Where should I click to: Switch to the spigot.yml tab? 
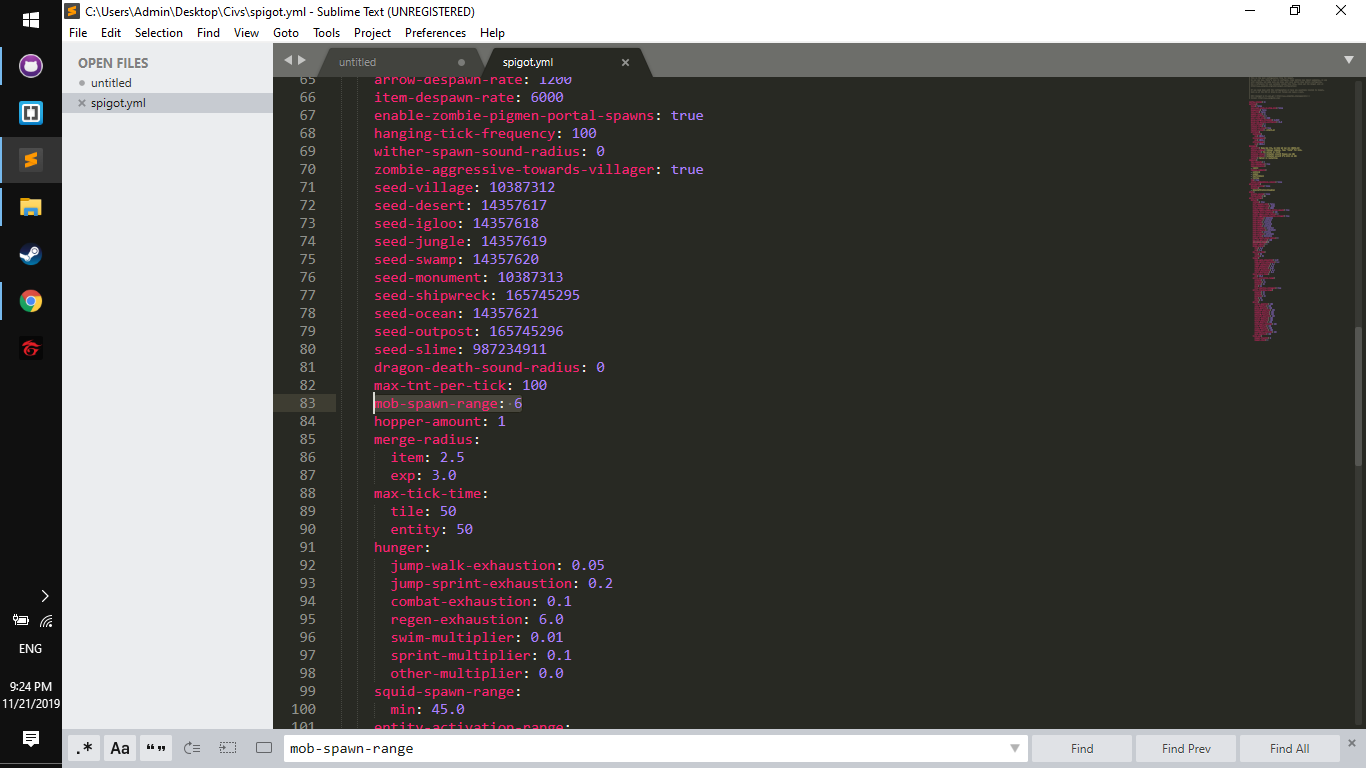[565, 62]
